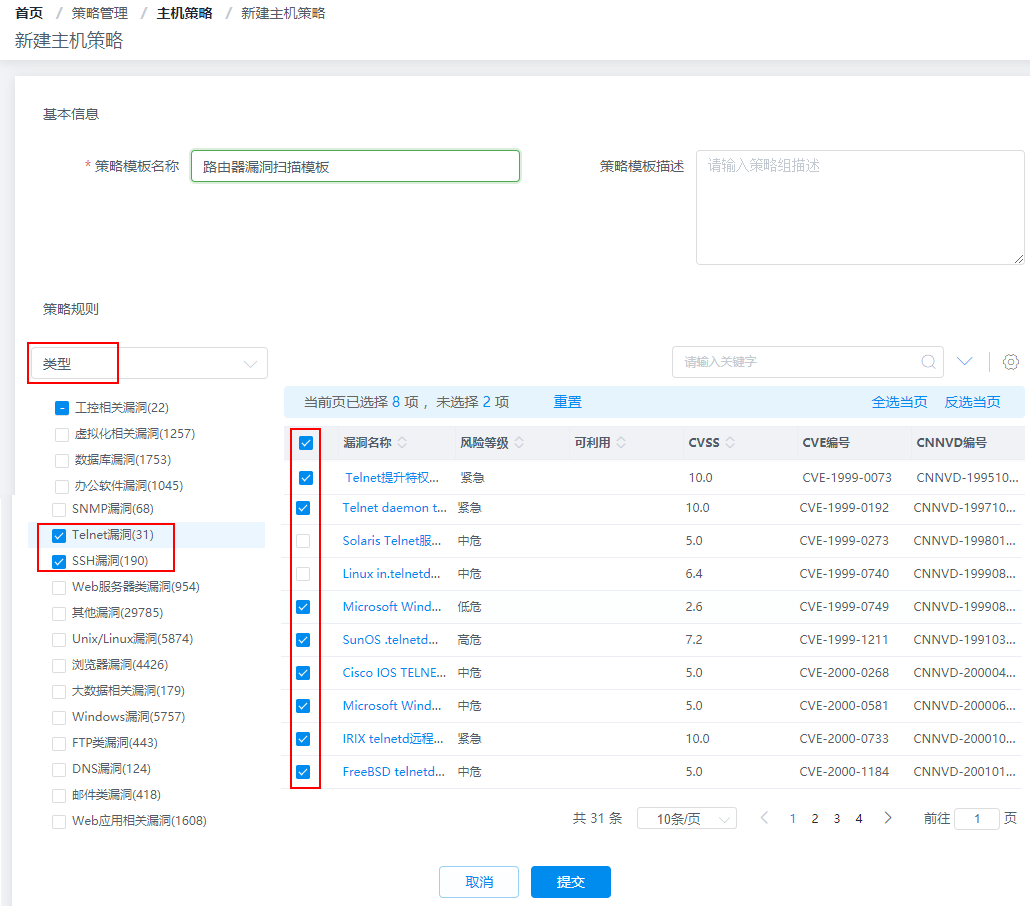The height and width of the screenshot is (915, 1035).
Task: Uncheck the Telnet漏洞(31) category checkbox
Action: click(x=59, y=535)
